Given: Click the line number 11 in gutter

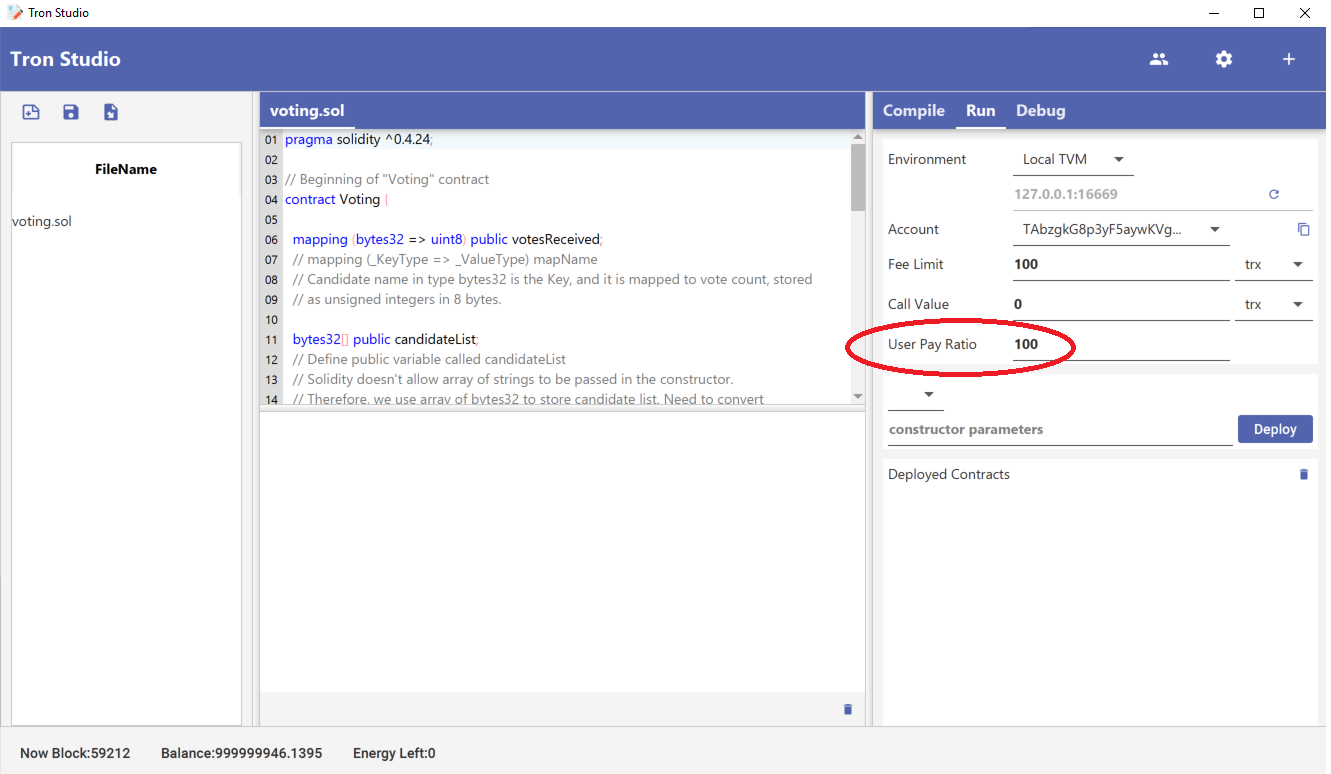Looking at the screenshot, I should point(271,340).
